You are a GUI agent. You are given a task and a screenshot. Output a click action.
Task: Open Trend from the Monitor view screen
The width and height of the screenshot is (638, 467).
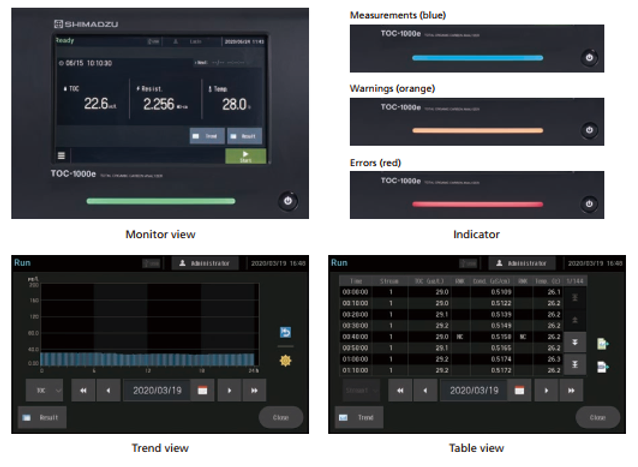(x=207, y=136)
